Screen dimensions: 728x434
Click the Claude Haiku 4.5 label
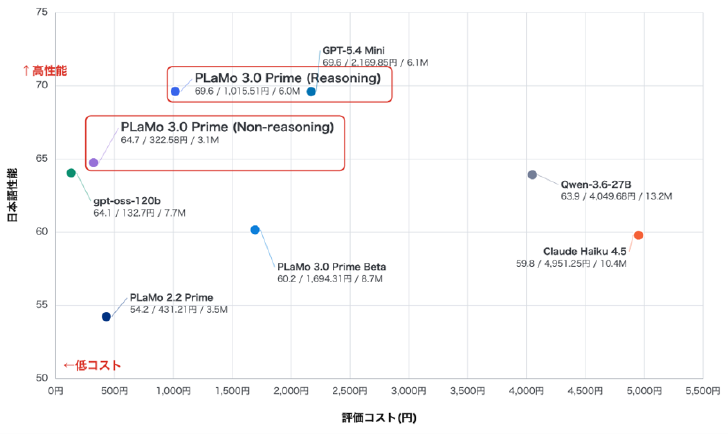coord(585,251)
